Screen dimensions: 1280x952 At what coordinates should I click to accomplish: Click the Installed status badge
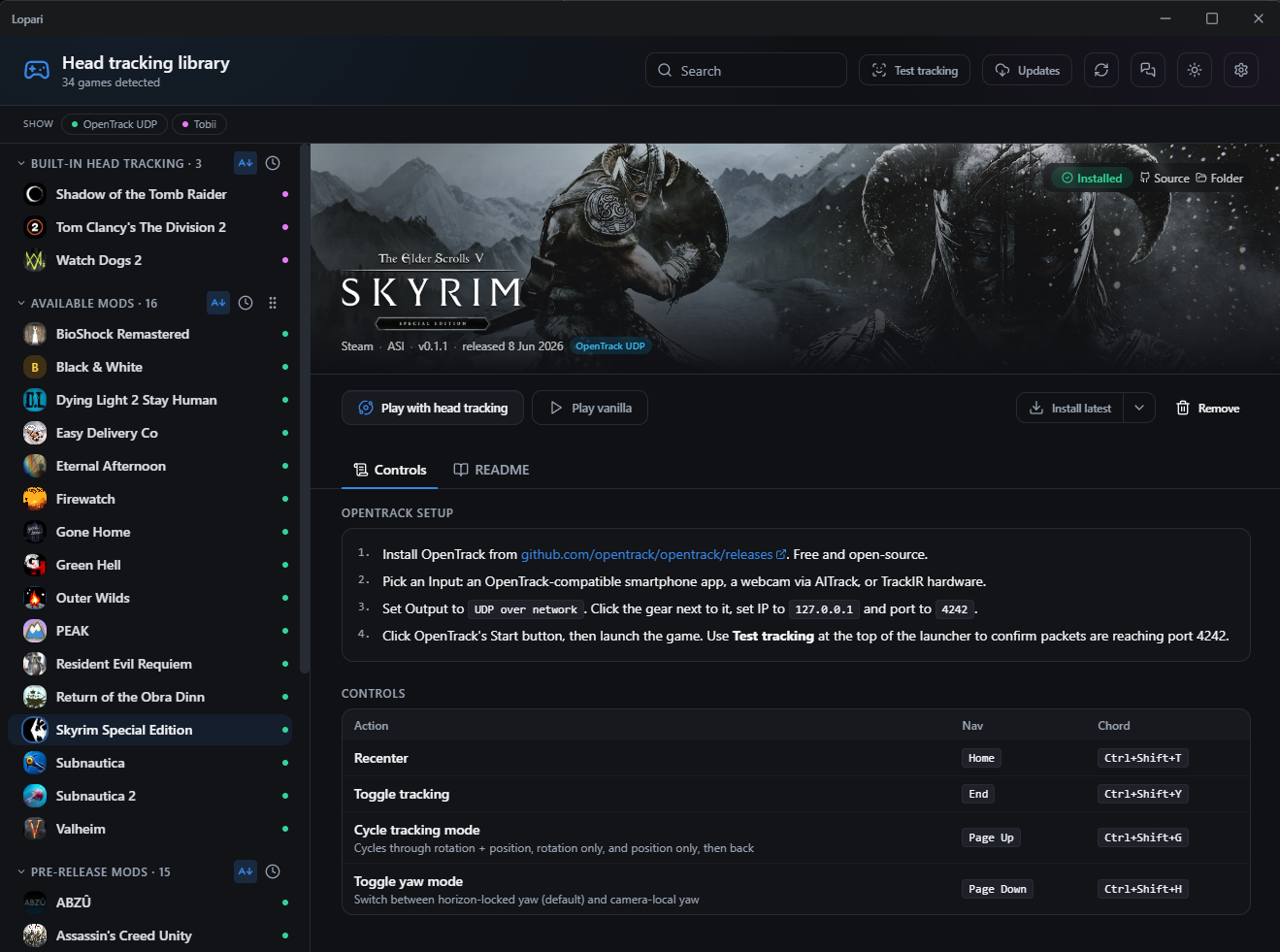pos(1092,178)
